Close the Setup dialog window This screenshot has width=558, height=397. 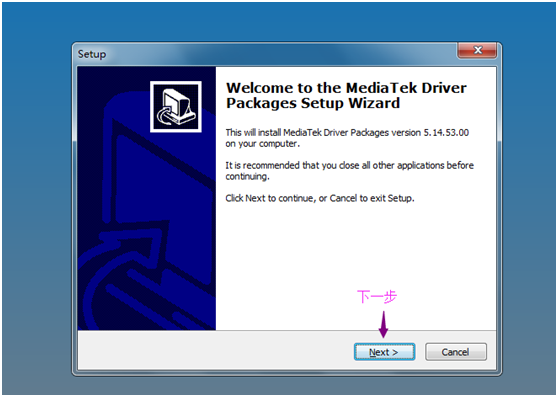pyautogui.click(x=477, y=50)
